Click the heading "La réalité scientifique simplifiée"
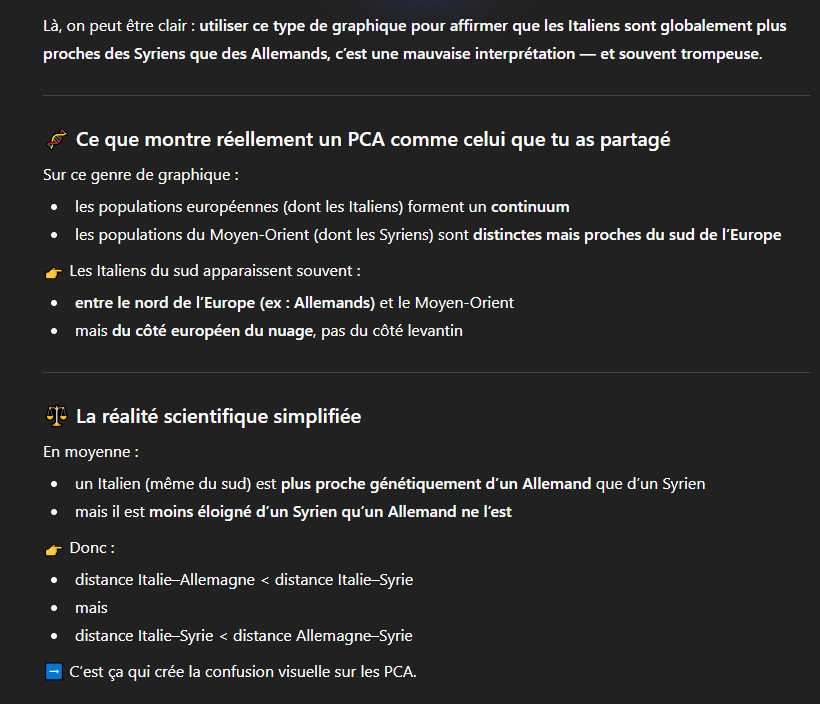Image resolution: width=820 pixels, height=704 pixels. point(218,416)
